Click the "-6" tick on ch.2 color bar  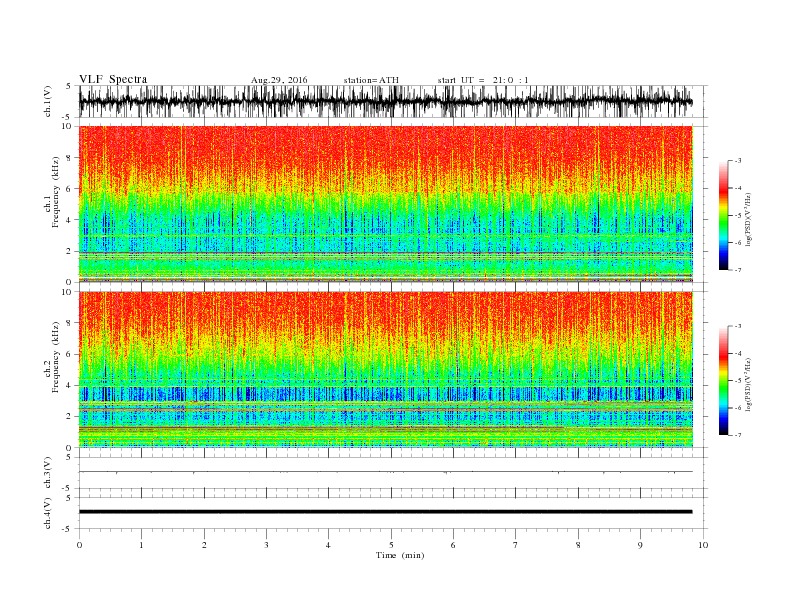737,408
